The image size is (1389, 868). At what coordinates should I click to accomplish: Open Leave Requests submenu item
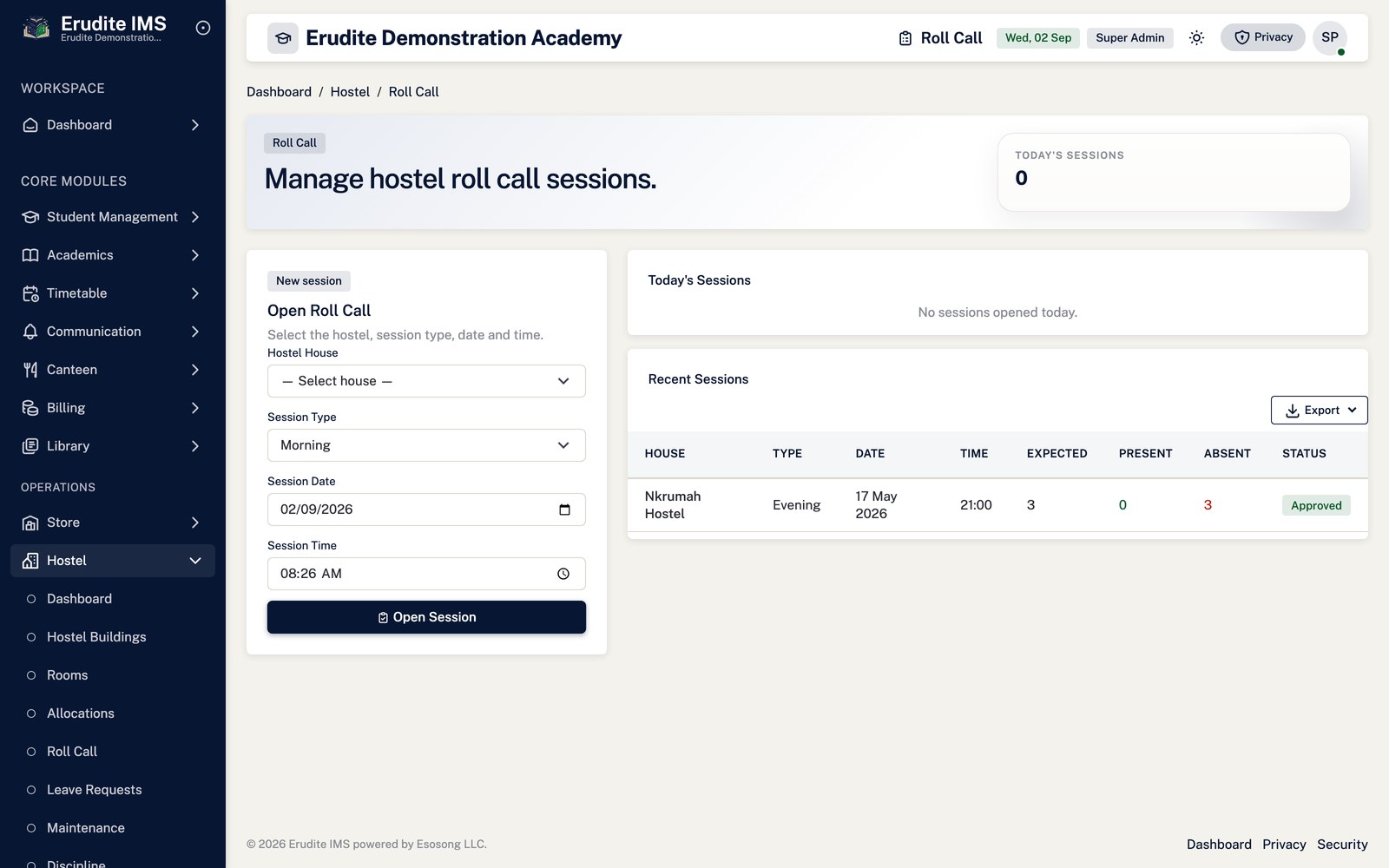click(x=113, y=790)
